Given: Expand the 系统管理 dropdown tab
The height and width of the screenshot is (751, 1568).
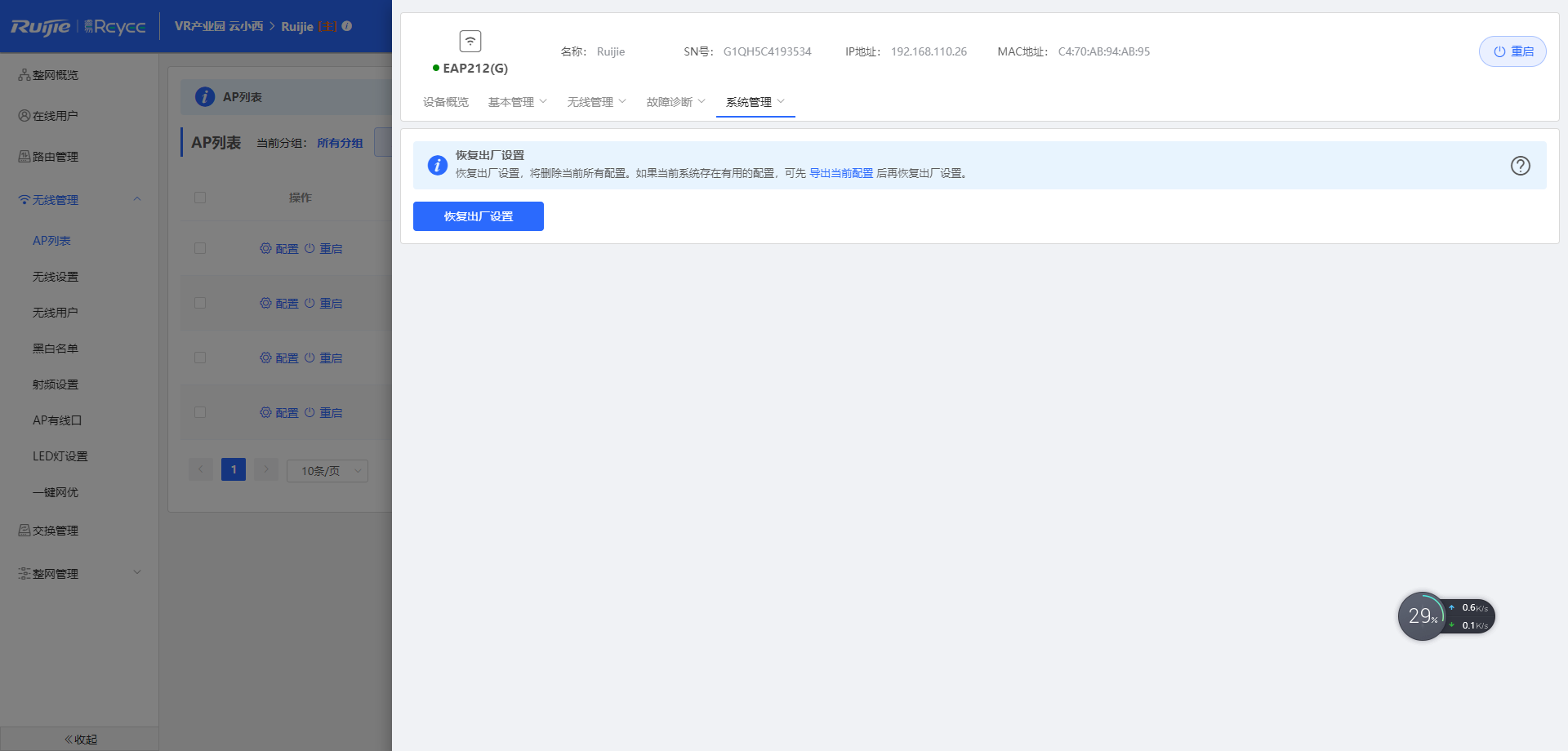Looking at the screenshot, I should (x=755, y=102).
